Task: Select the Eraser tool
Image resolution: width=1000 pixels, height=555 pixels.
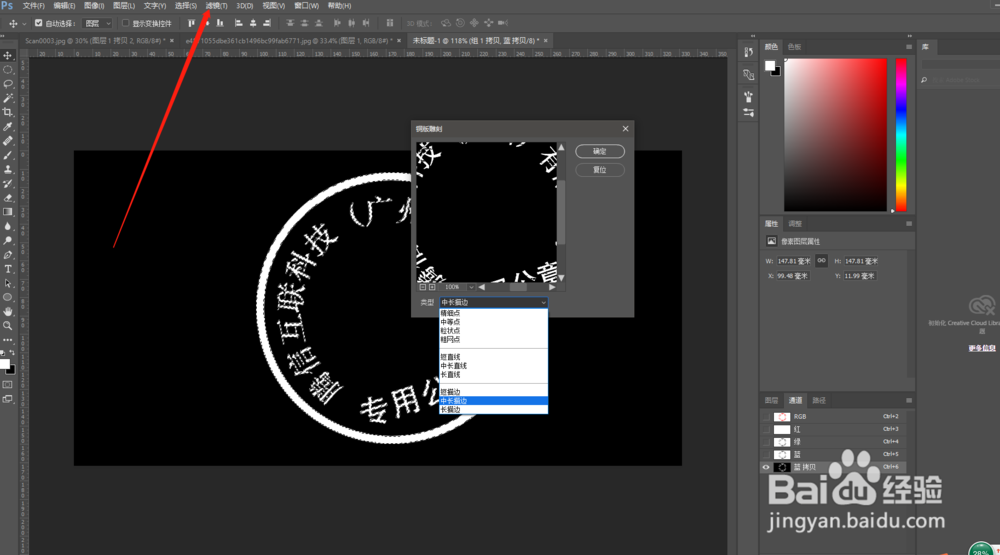Action: [x=8, y=198]
